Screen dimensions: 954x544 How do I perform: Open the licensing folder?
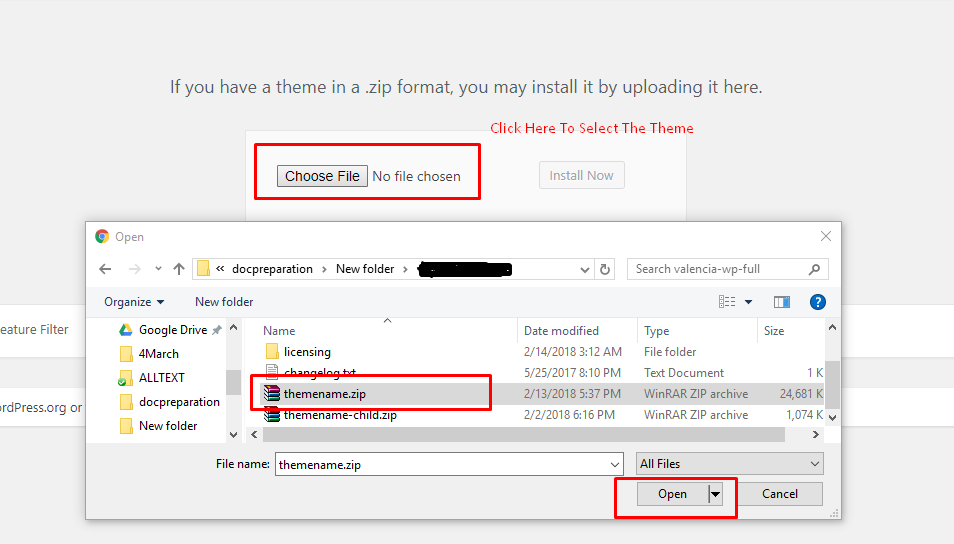(x=307, y=352)
